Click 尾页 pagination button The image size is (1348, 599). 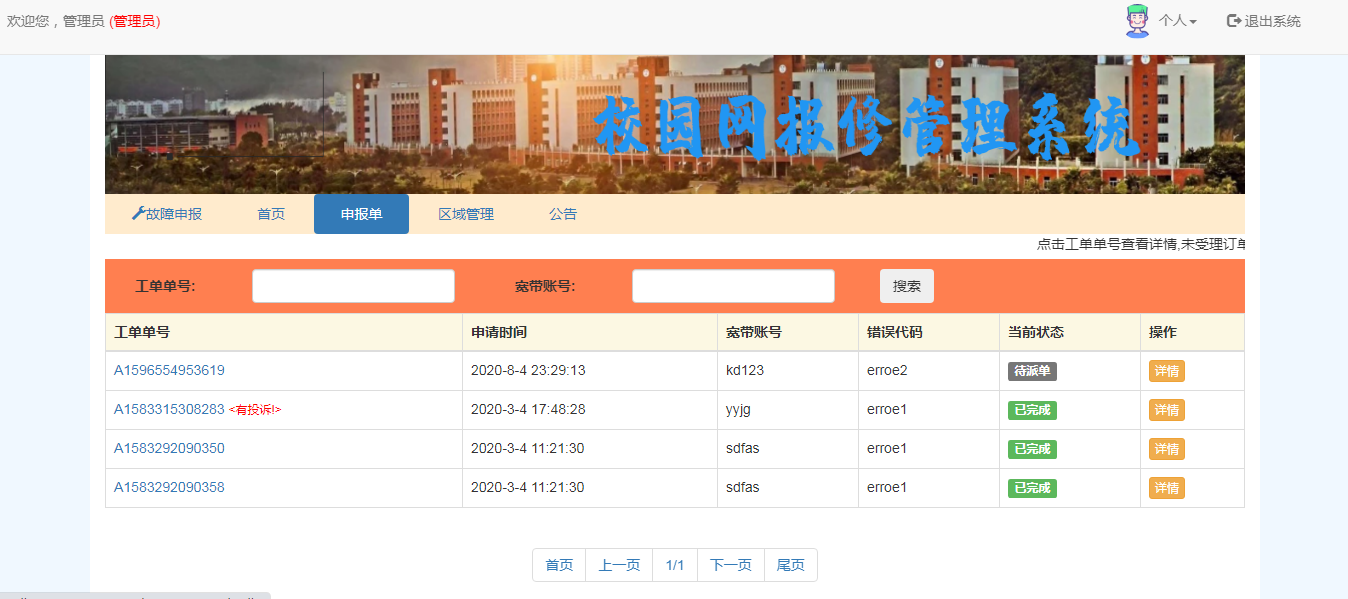click(x=791, y=565)
